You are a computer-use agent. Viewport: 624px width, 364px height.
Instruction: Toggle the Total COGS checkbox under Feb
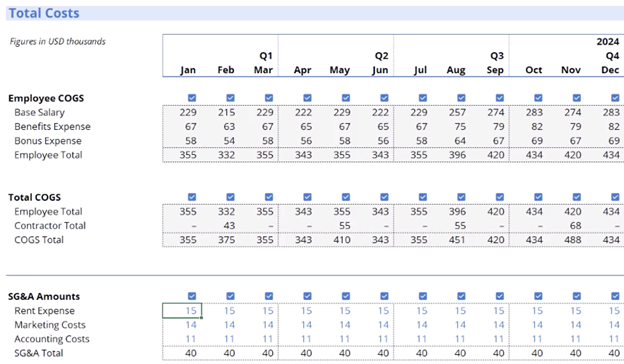pyautogui.click(x=230, y=197)
